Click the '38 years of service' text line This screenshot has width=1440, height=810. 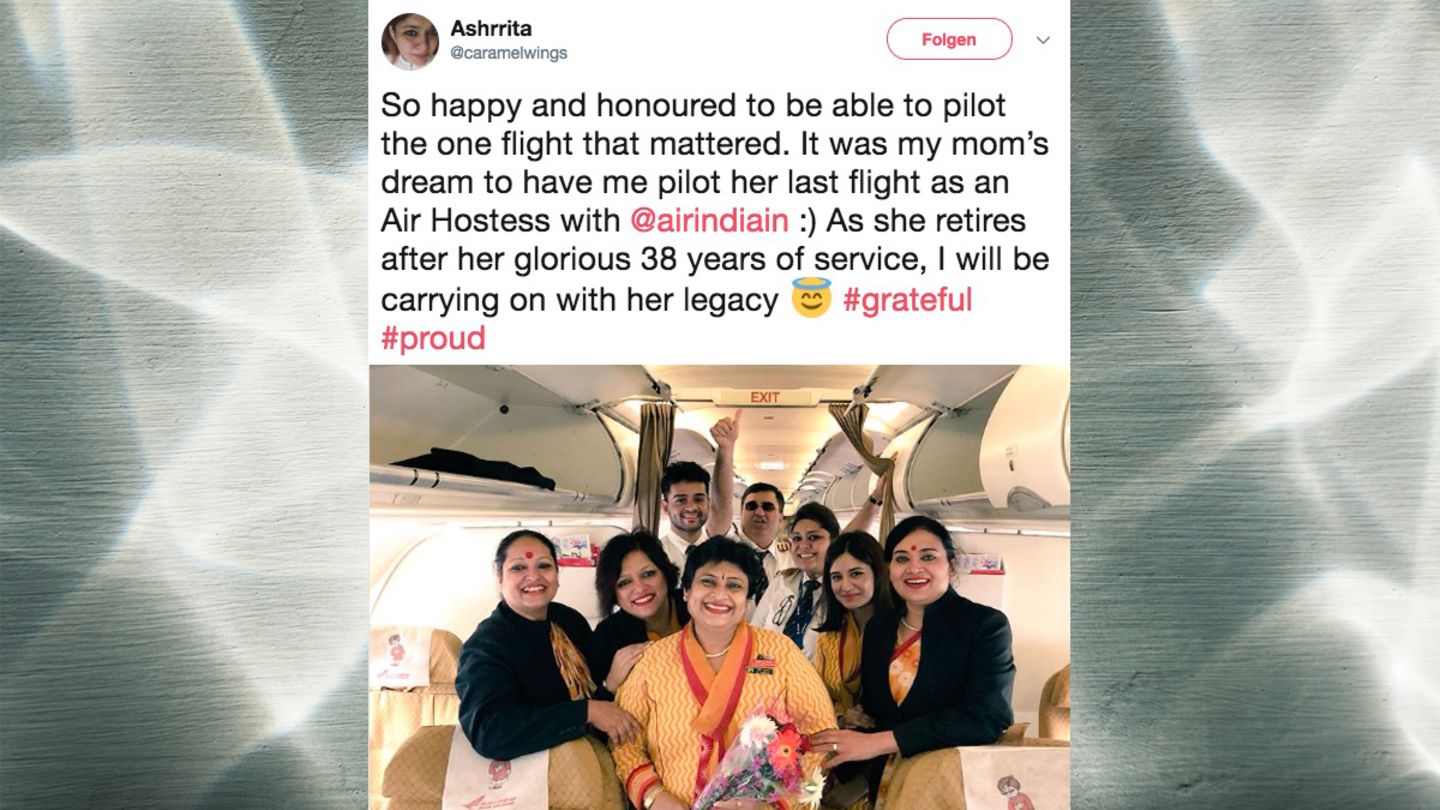[x=714, y=259]
